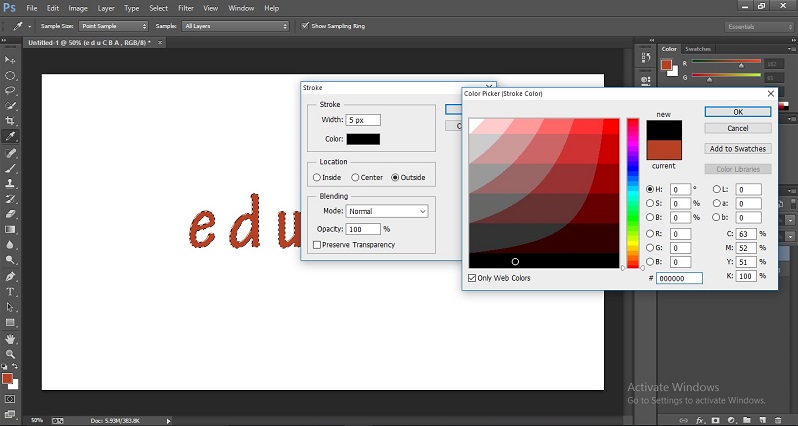798x426 pixels.
Task: Switch to the Swatches tab
Action: click(698, 49)
